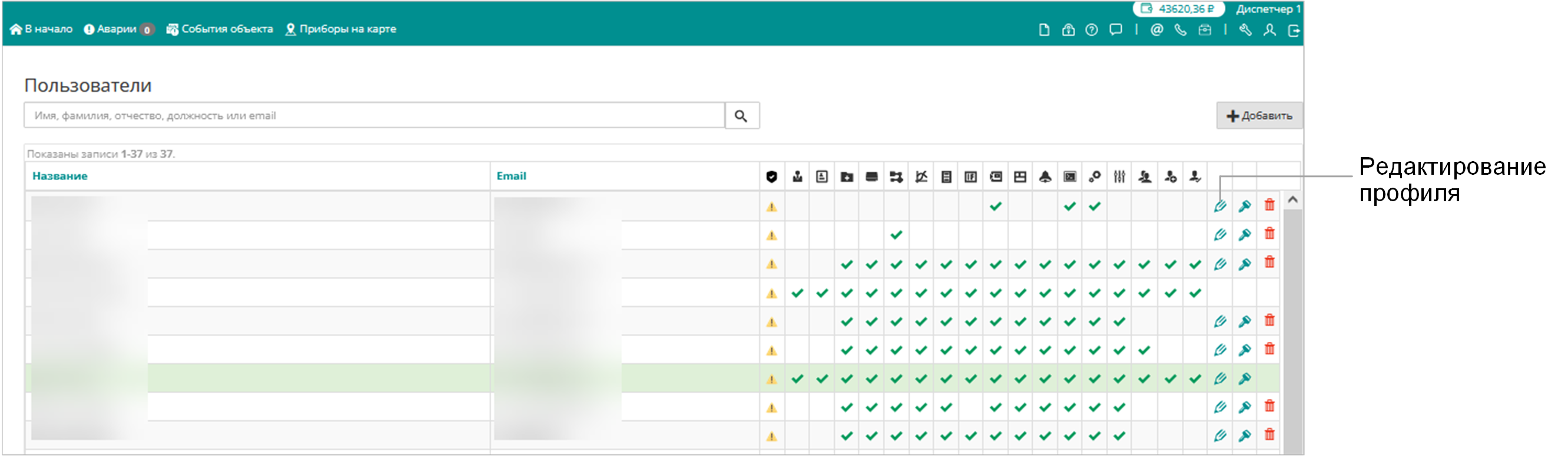This screenshot has height=456, width=1568.
Task: Open the help question mark icon
Action: point(1092,30)
